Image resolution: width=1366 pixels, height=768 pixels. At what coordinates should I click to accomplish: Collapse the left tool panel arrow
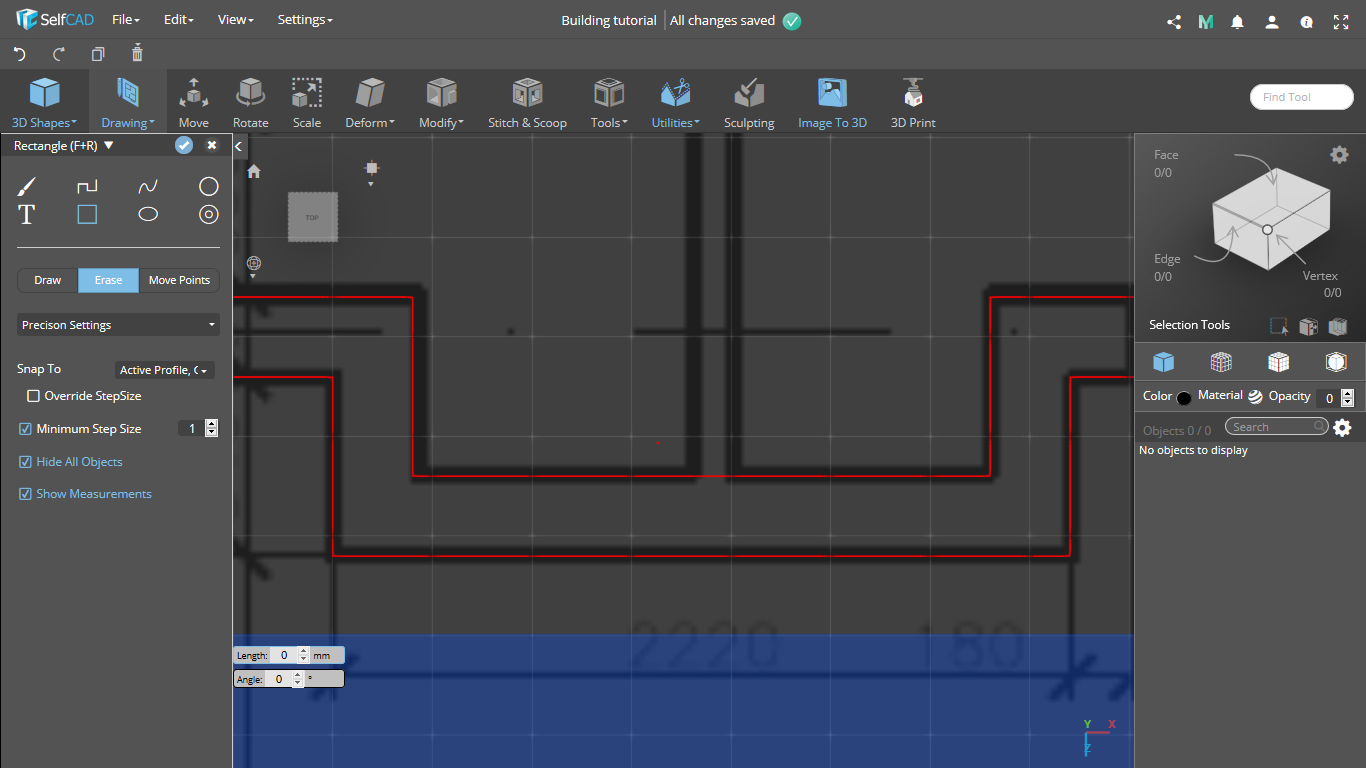point(239,146)
